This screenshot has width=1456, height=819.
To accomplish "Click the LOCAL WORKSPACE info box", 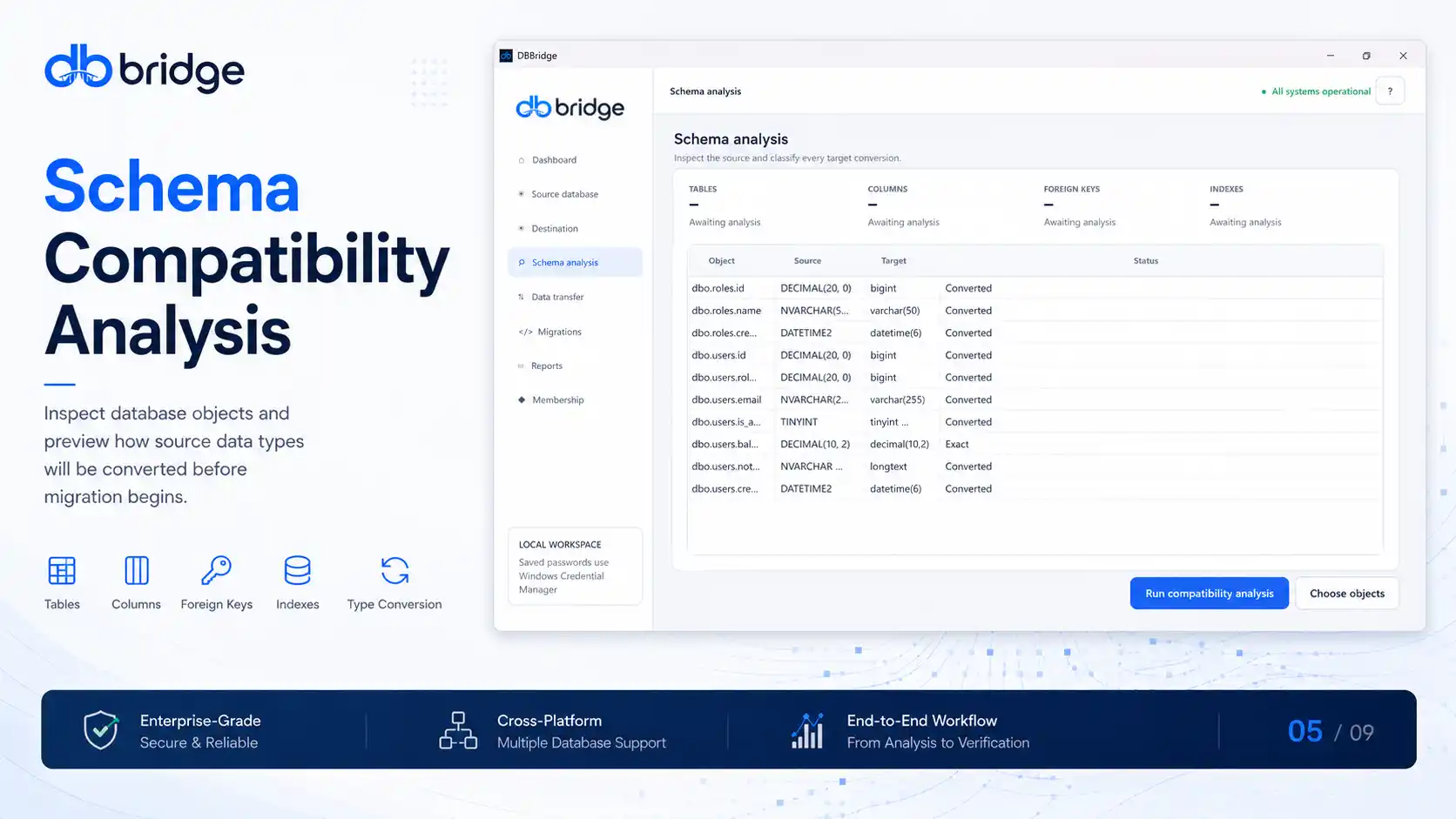I will pos(575,567).
